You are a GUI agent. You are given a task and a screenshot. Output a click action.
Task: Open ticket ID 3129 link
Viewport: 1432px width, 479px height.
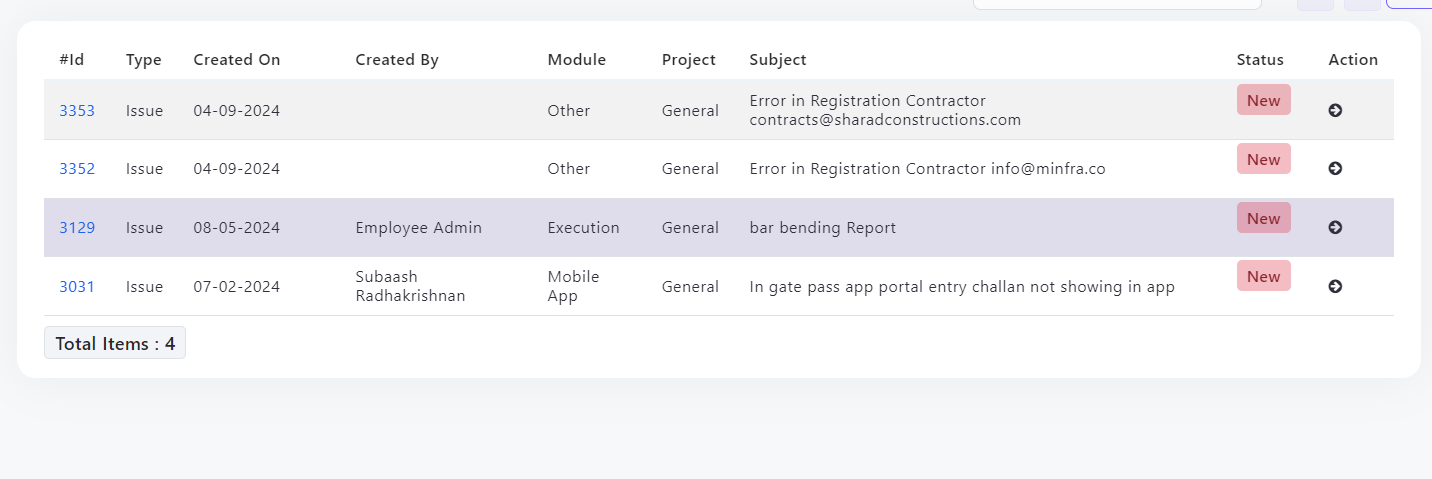tap(77, 227)
